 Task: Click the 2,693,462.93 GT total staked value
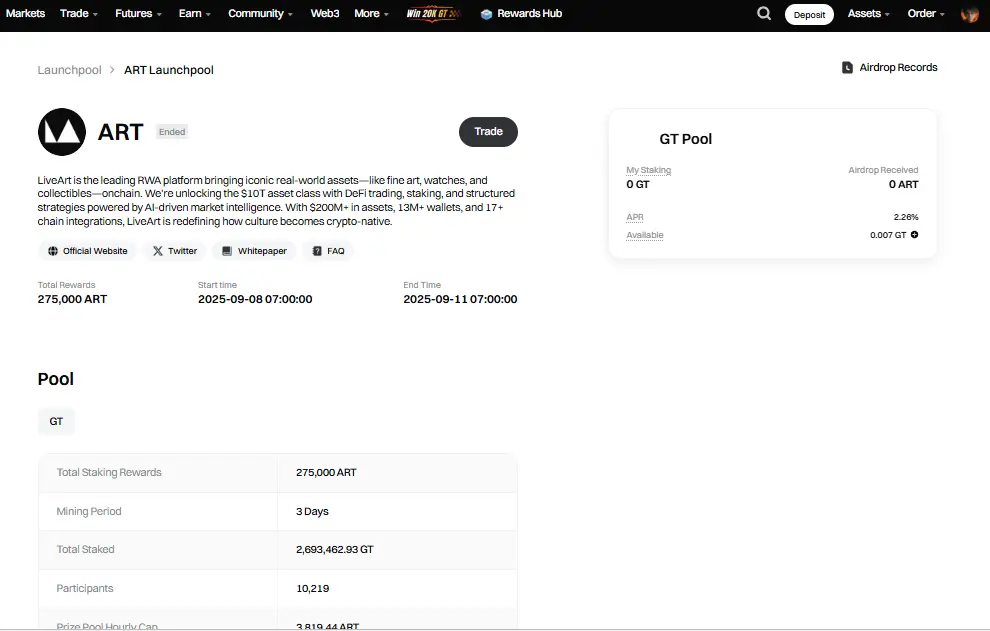click(x=335, y=550)
